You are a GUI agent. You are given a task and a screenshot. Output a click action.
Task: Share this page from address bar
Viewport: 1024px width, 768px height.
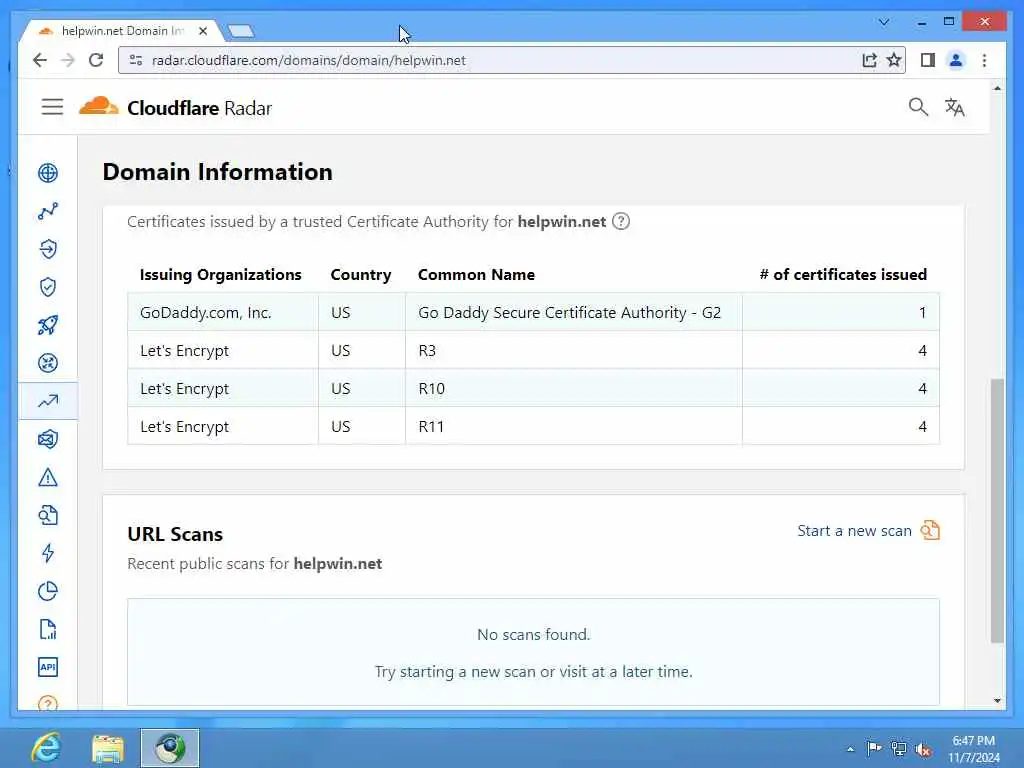click(869, 60)
